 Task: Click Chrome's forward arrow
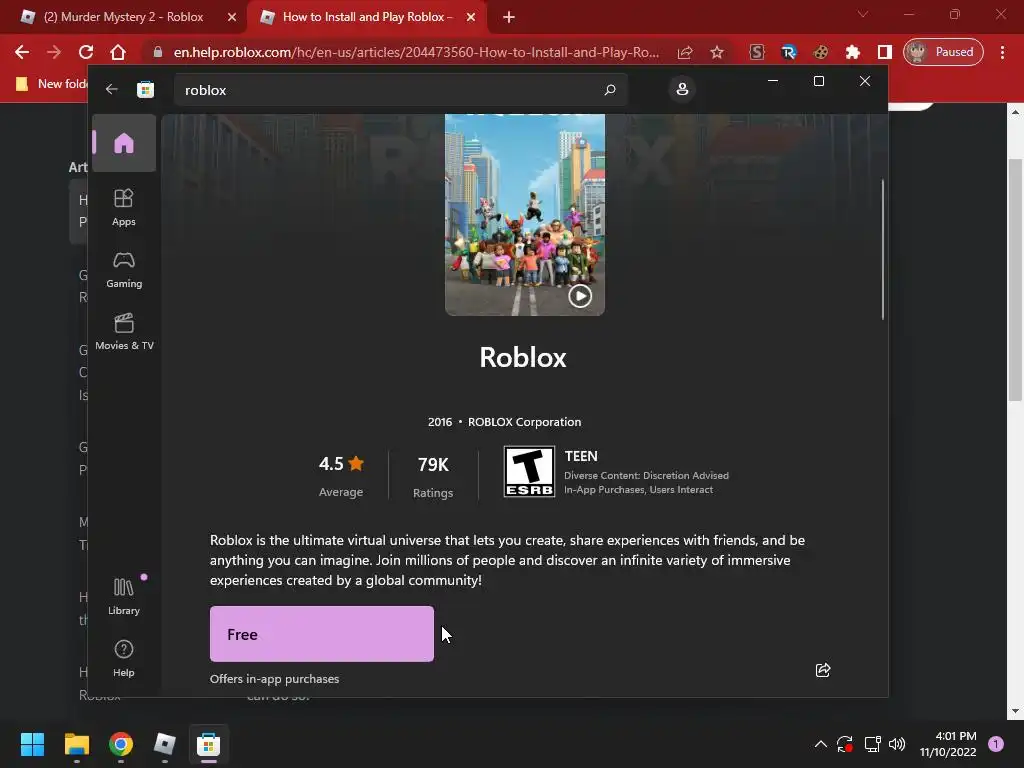[54, 52]
